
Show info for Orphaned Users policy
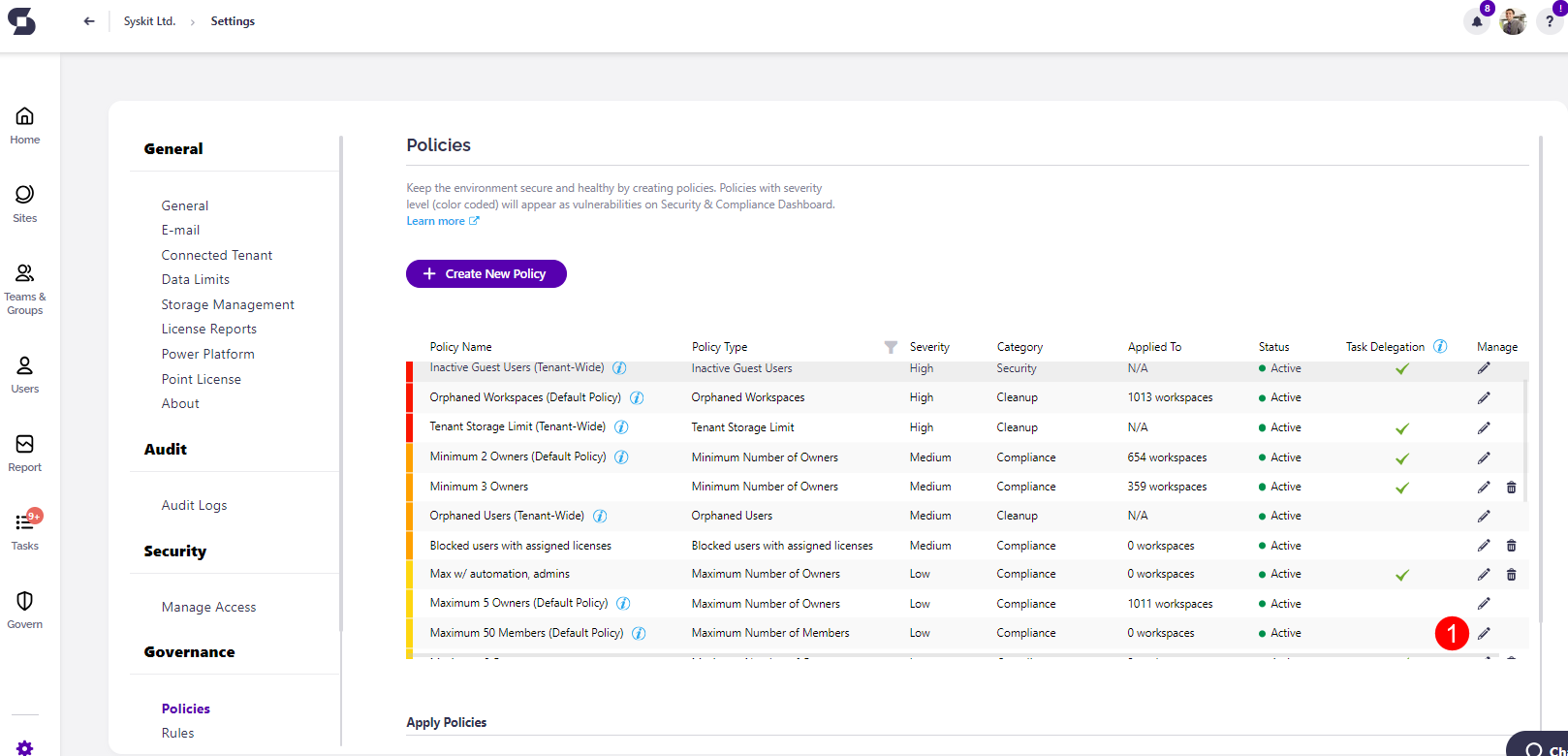pyautogui.click(x=600, y=516)
